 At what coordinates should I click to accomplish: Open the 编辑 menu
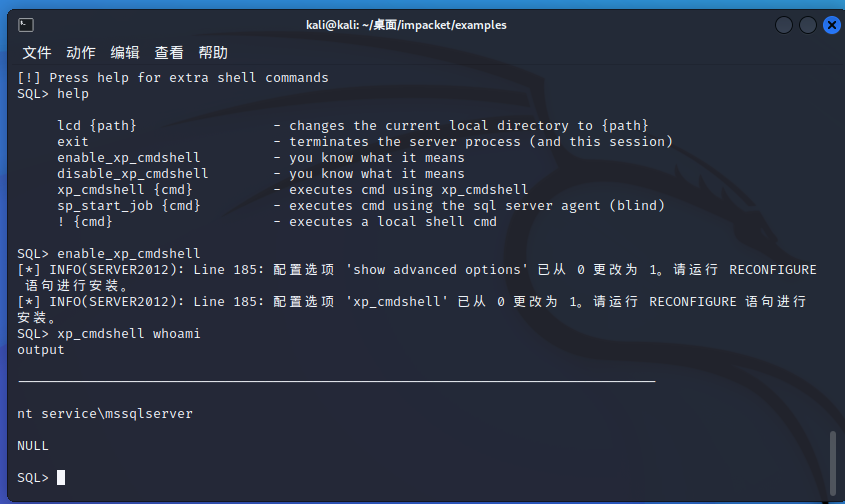[125, 53]
